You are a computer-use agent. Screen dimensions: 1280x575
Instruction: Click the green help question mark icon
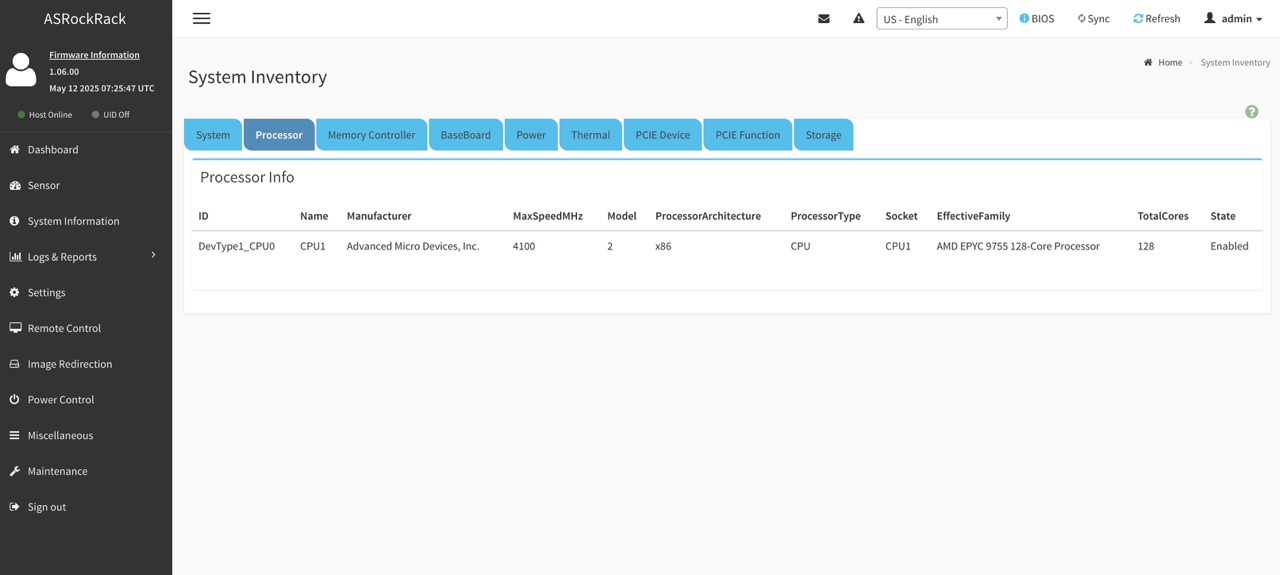[1251, 112]
